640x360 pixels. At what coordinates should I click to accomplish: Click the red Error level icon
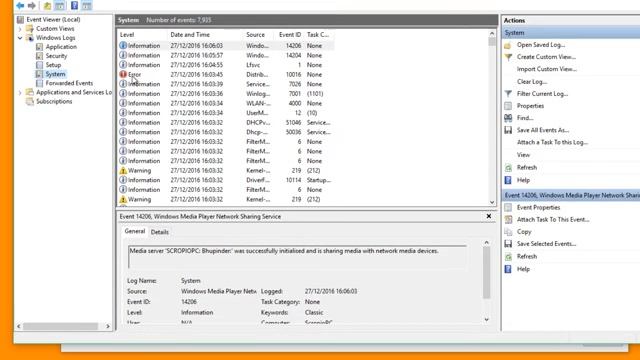pyautogui.click(x=123, y=74)
